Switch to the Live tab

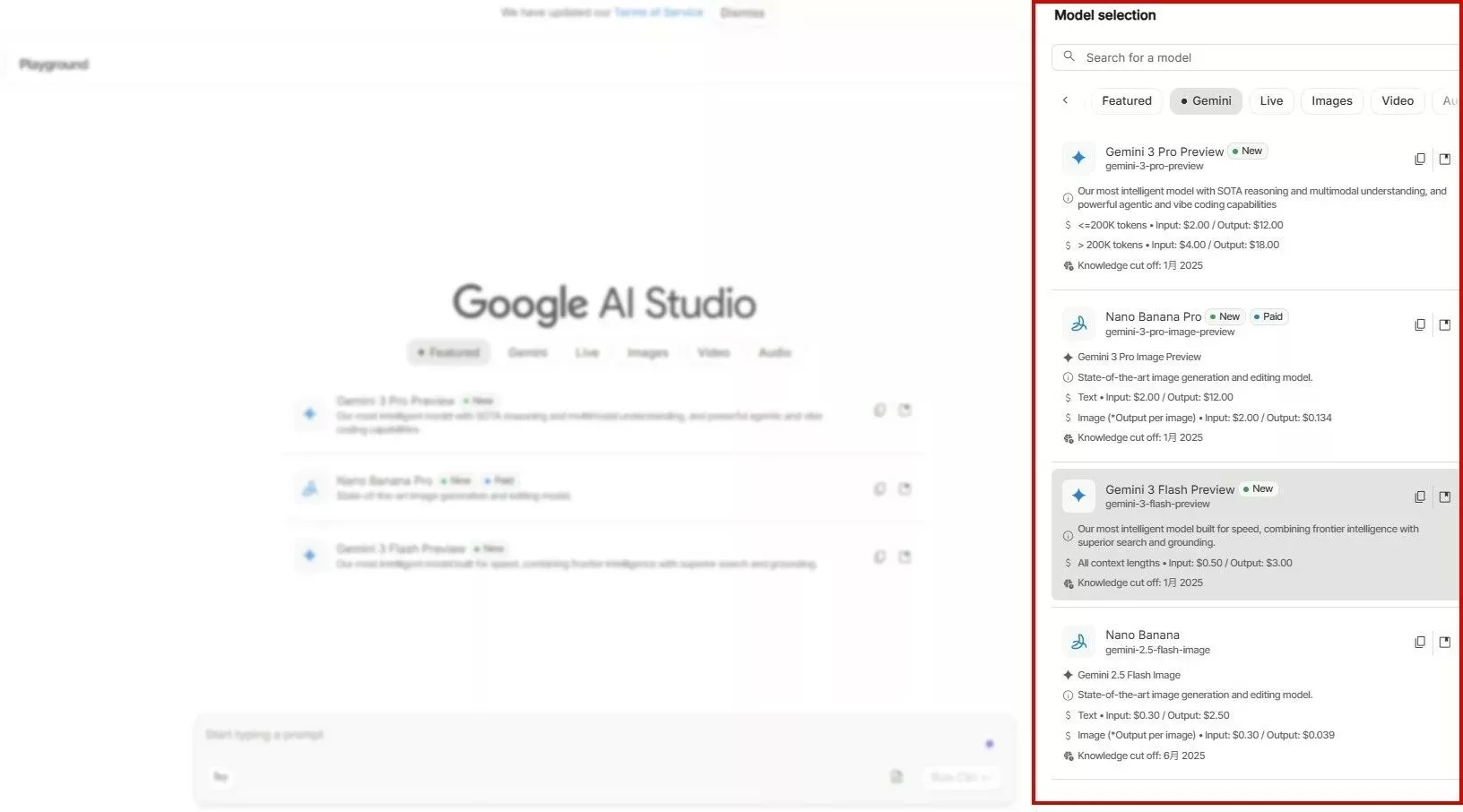click(x=1271, y=100)
